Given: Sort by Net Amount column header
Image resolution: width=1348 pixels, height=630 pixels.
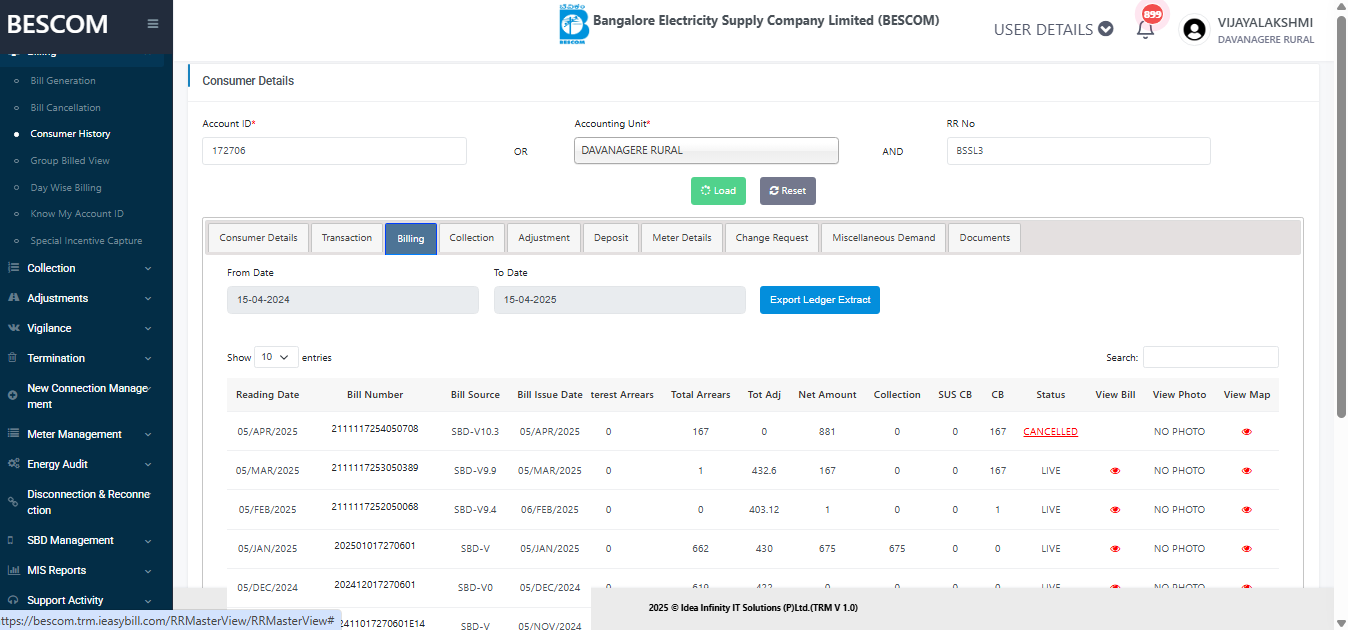Looking at the screenshot, I should click(827, 395).
